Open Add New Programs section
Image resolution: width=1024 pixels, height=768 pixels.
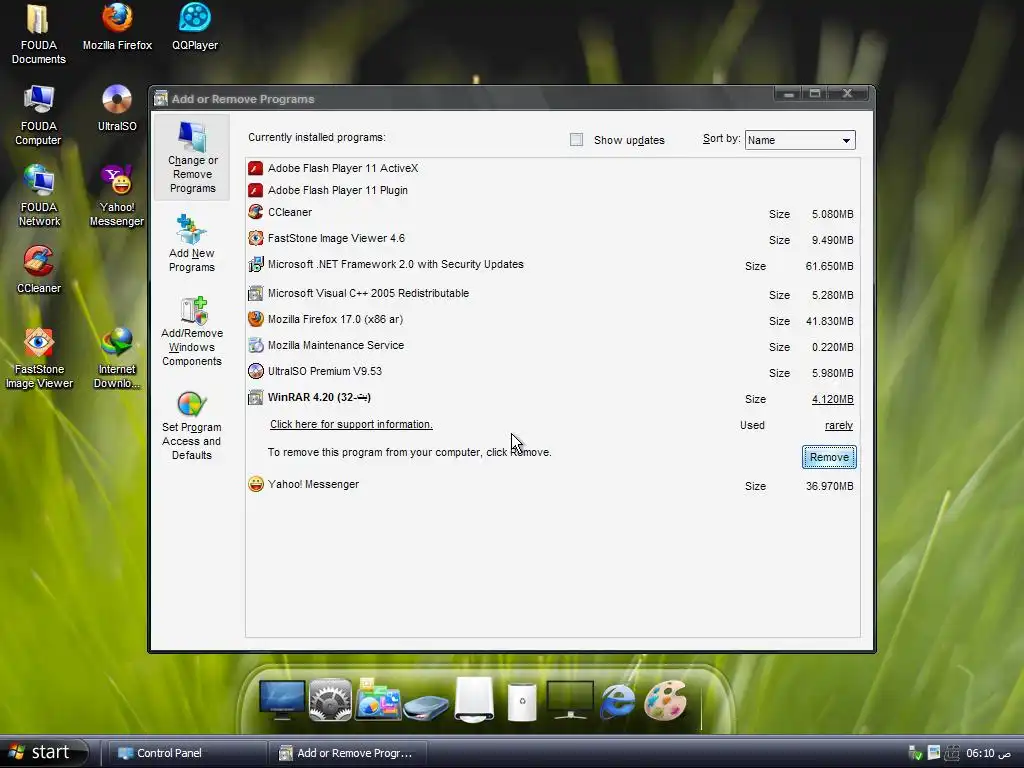[x=191, y=244]
